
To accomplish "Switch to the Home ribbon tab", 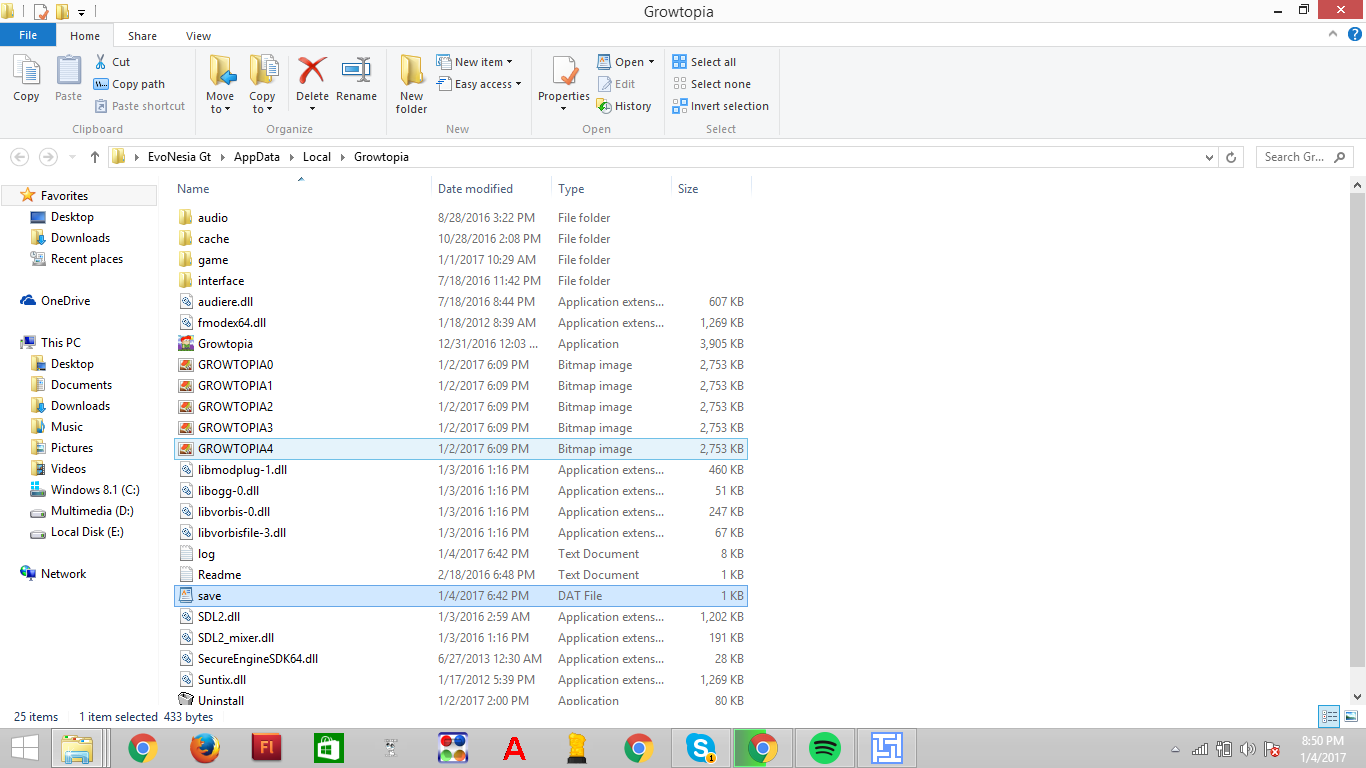I will pos(85,36).
